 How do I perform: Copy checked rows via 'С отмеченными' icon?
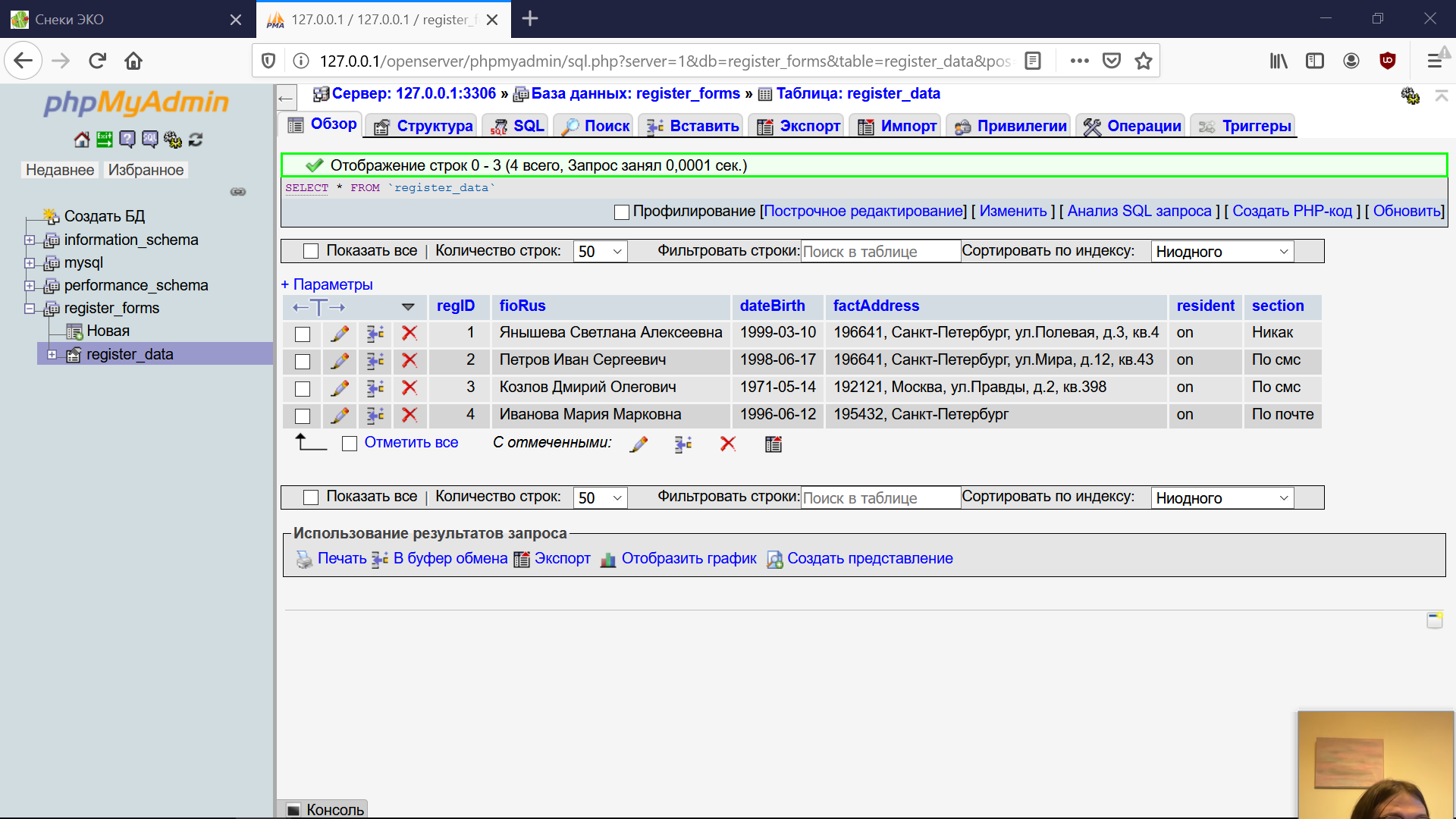[683, 444]
